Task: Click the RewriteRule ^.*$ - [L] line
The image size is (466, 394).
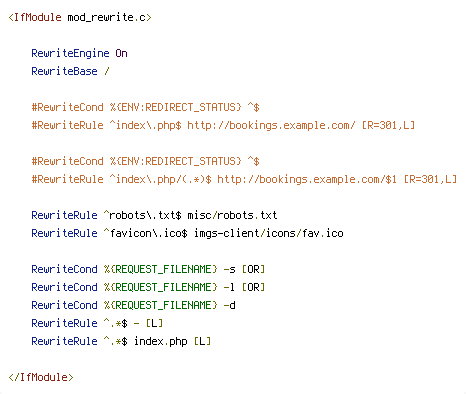Action: [x=97, y=323]
